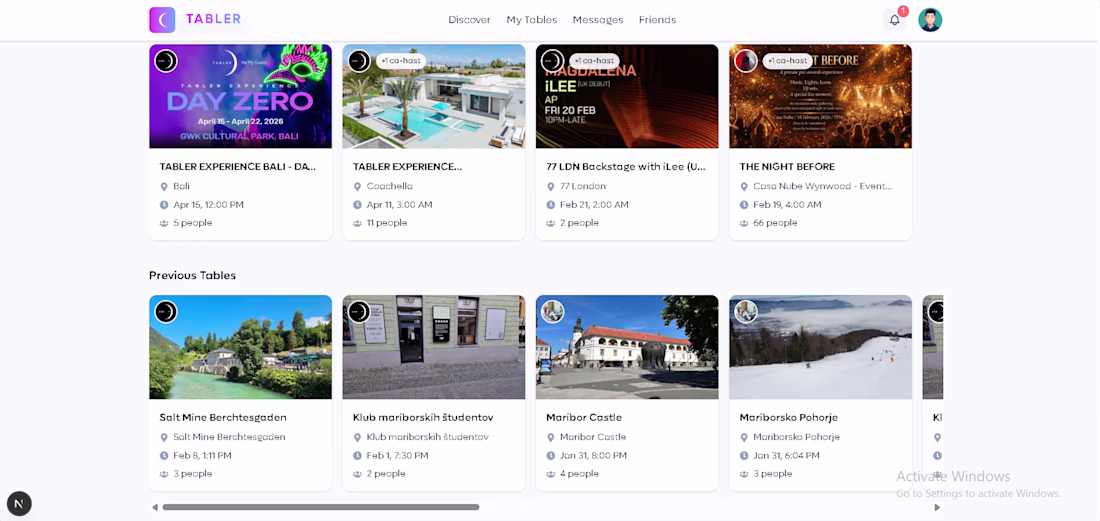
Task: Click clock icon beside Apr 15, 12:00 PM
Action: point(164,205)
